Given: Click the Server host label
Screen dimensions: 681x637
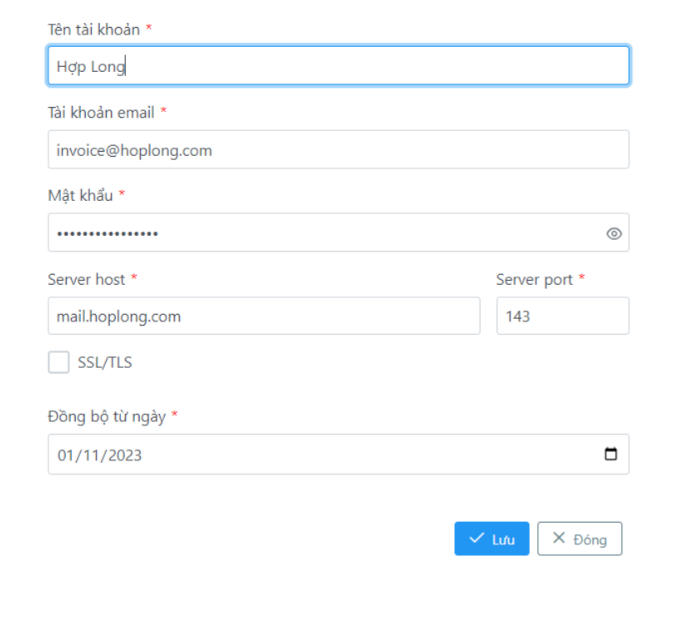Looking at the screenshot, I should [x=86, y=279].
